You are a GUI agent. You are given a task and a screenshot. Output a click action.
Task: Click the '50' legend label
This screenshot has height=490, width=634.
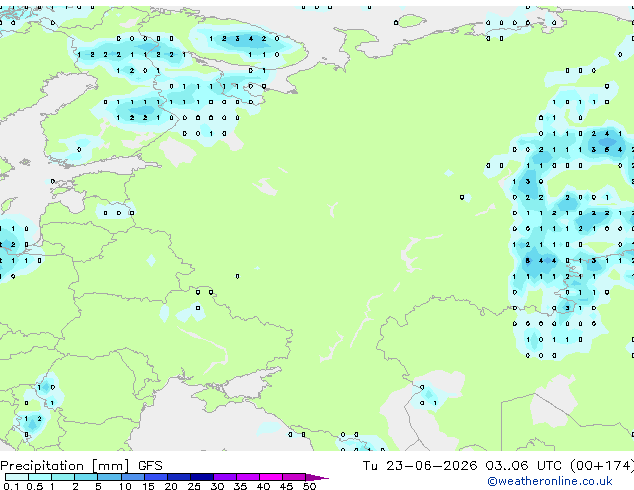point(309,486)
